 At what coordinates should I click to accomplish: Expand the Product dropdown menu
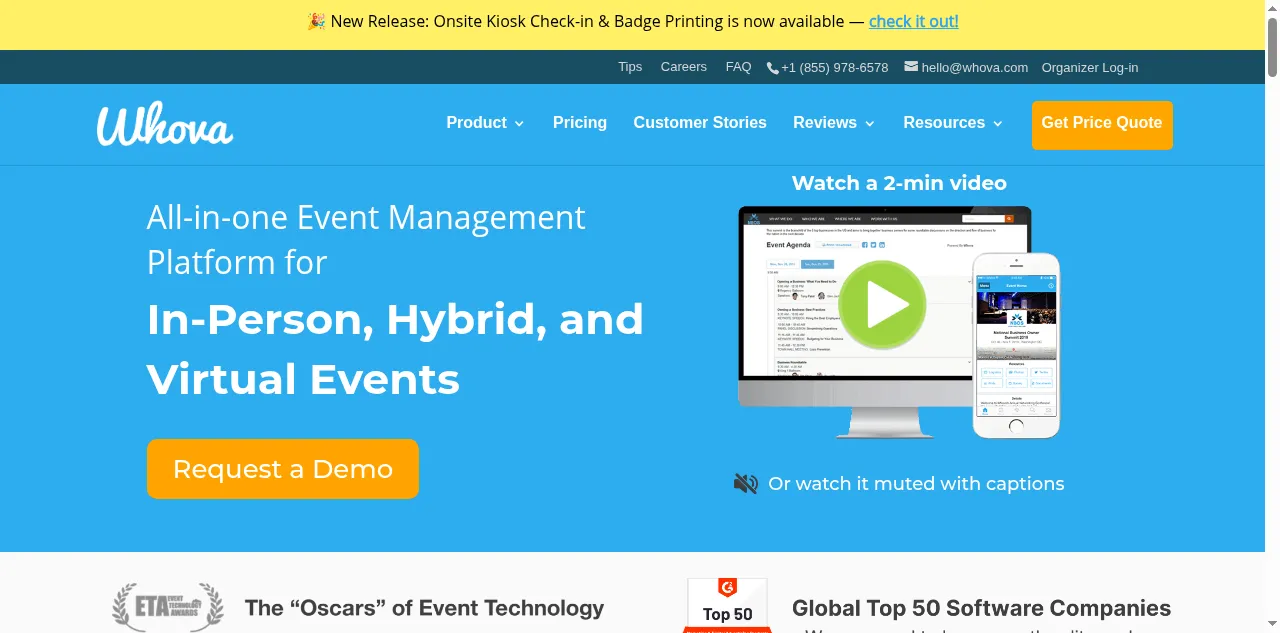click(485, 123)
